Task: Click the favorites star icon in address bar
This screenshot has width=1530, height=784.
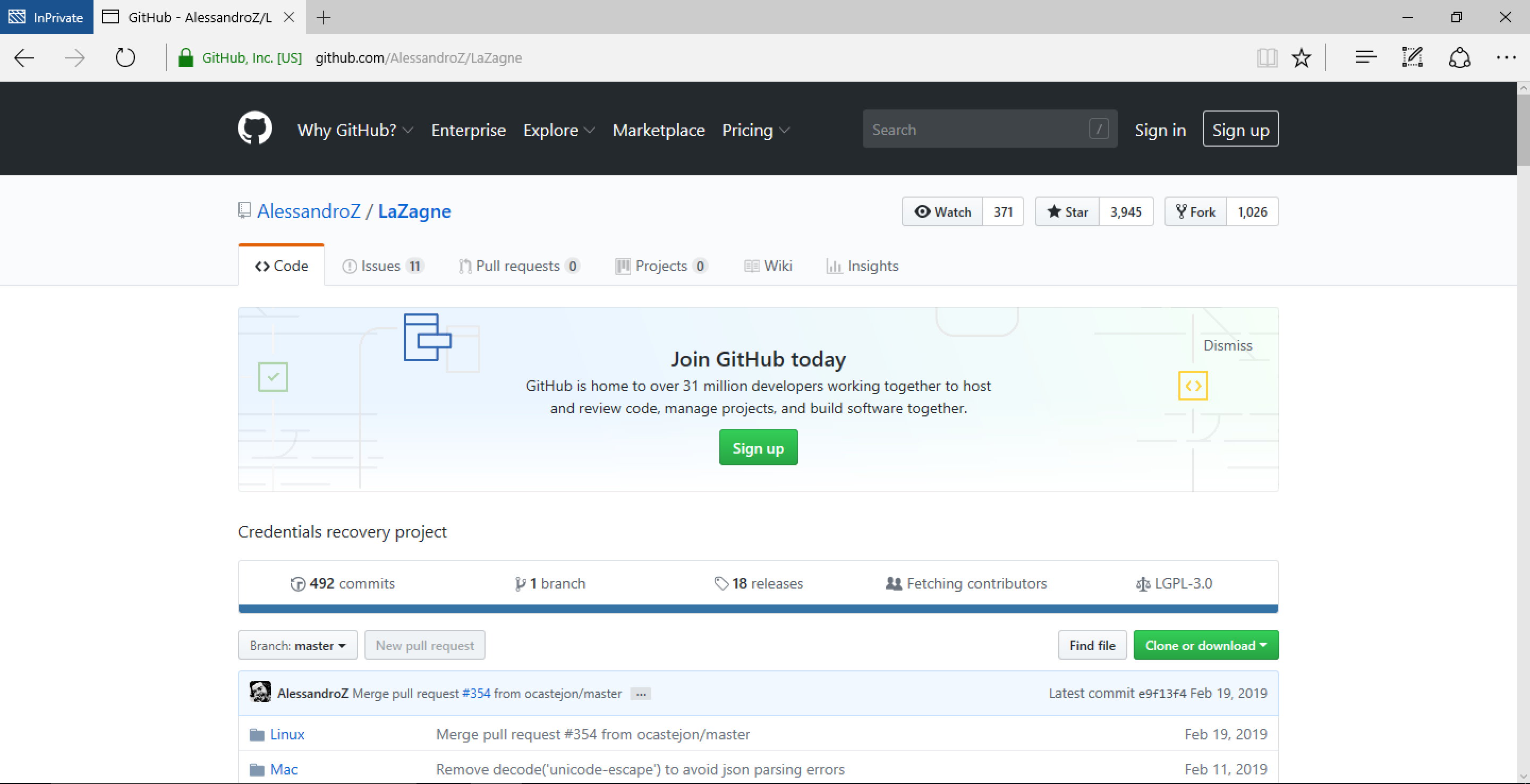Action: (1302, 57)
